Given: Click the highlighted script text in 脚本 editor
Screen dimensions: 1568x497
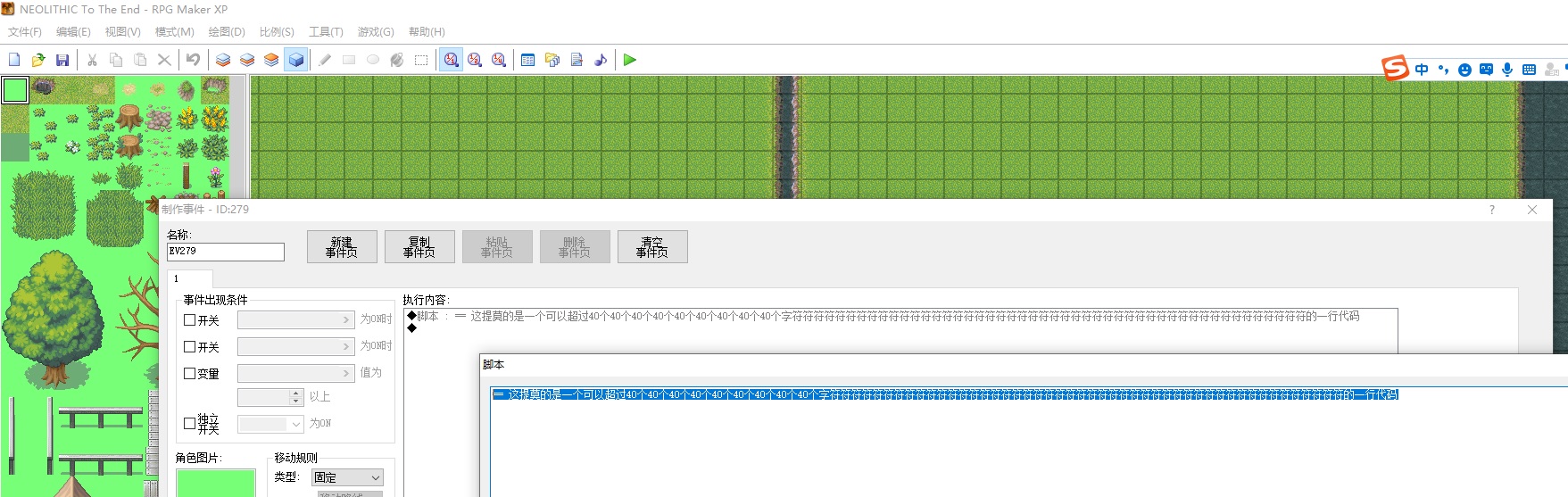Looking at the screenshot, I should tap(945, 394).
